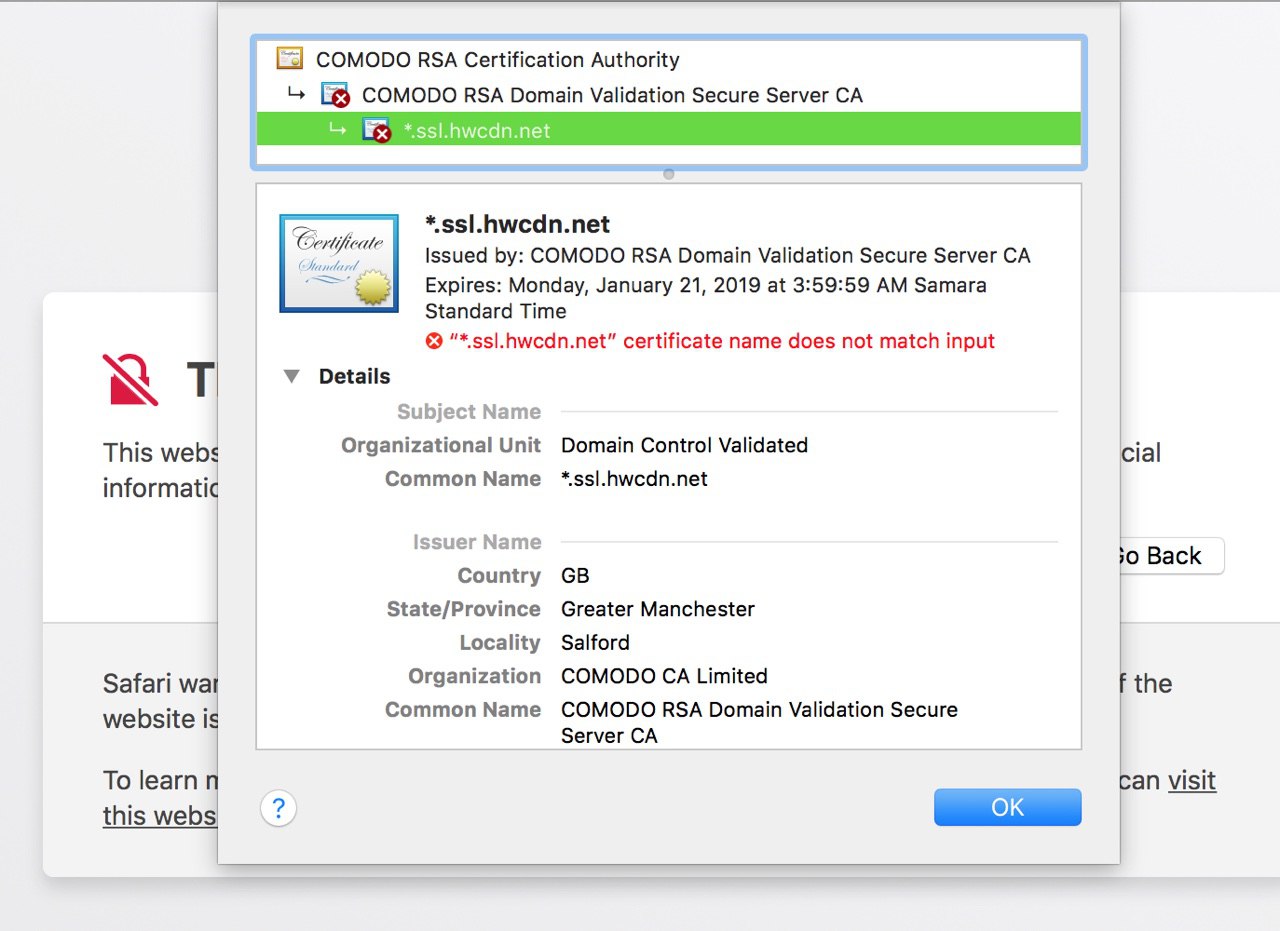Screen dimensions: 1280x931
Task: Click the 'Greater Manchester' value
Action: coord(658,609)
